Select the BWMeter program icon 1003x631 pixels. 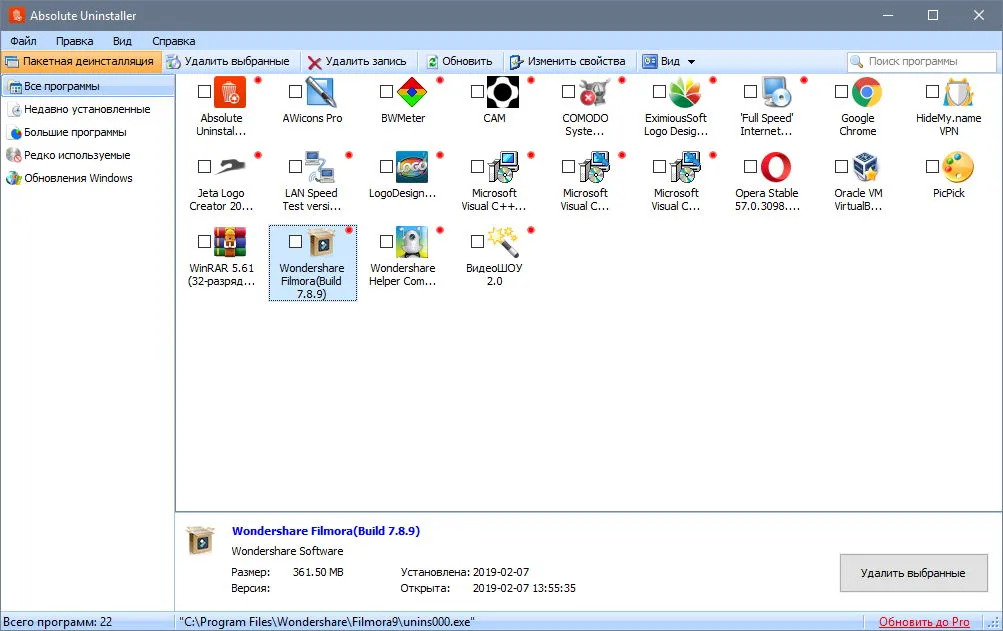411,92
